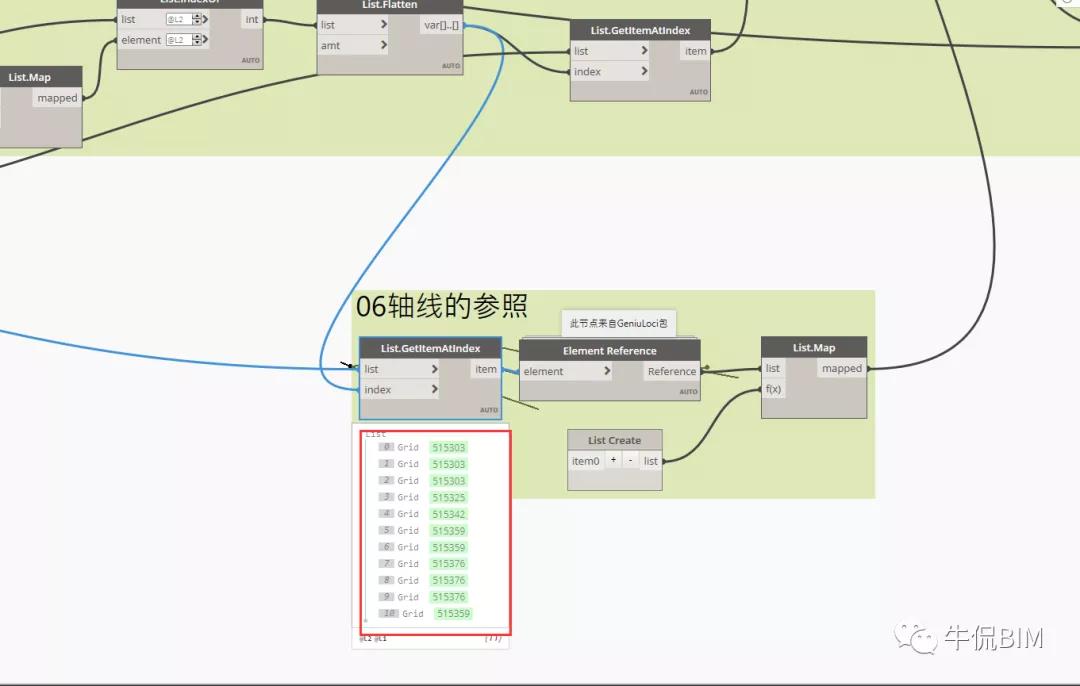The image size is (1080, 686).
Task: Click the Reference output port
Action: pos(671,371)
